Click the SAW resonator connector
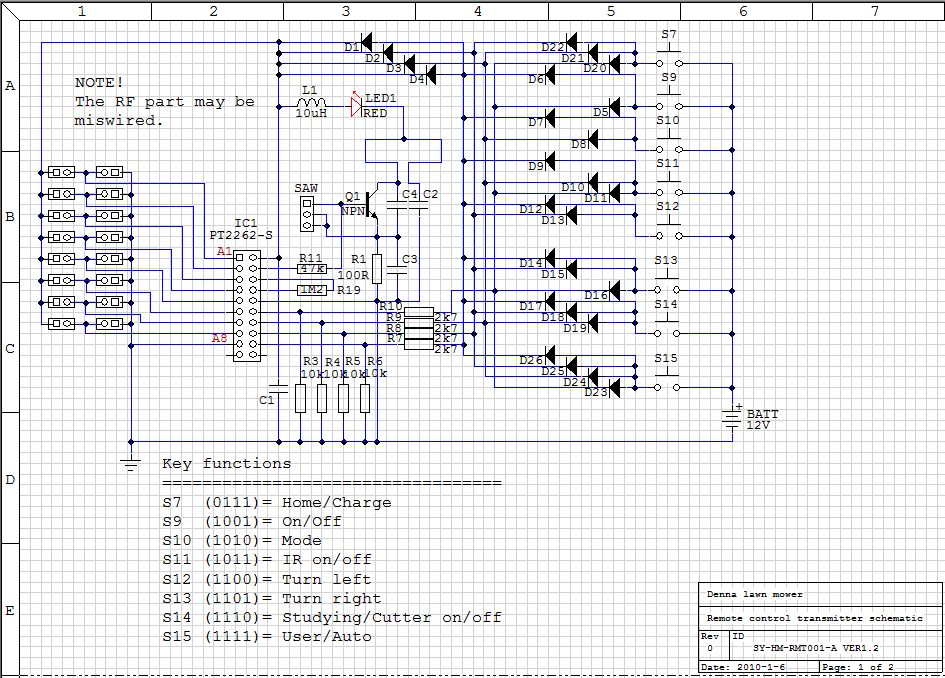Viewport: 945px width, 678px height. (x=307, y=212)
